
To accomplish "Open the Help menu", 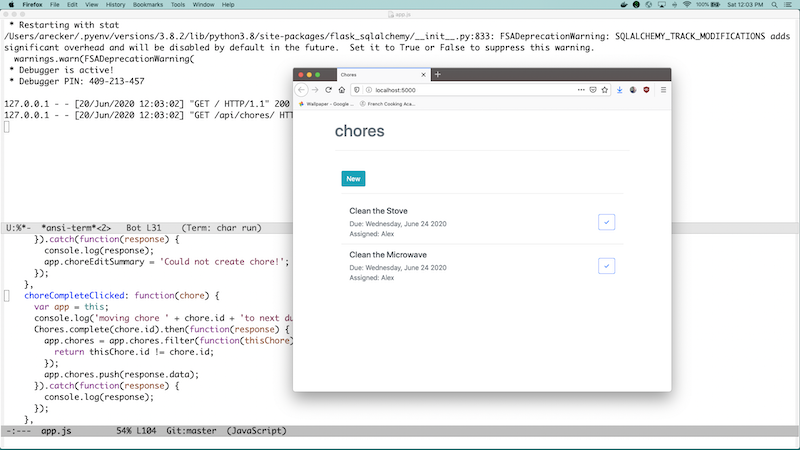I will (228, 5).
